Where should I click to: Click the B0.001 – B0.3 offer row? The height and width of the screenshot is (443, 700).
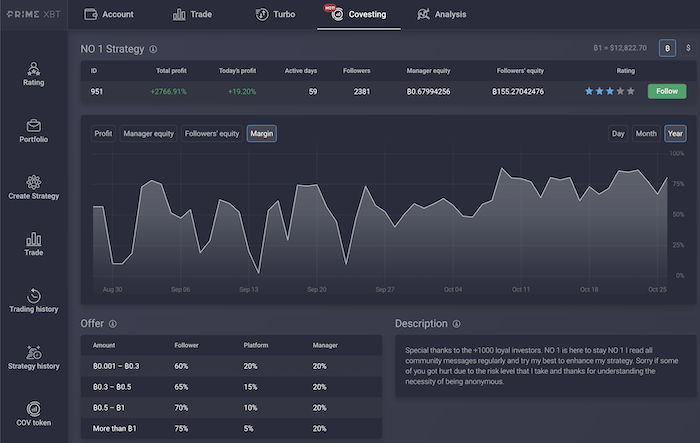231,366
